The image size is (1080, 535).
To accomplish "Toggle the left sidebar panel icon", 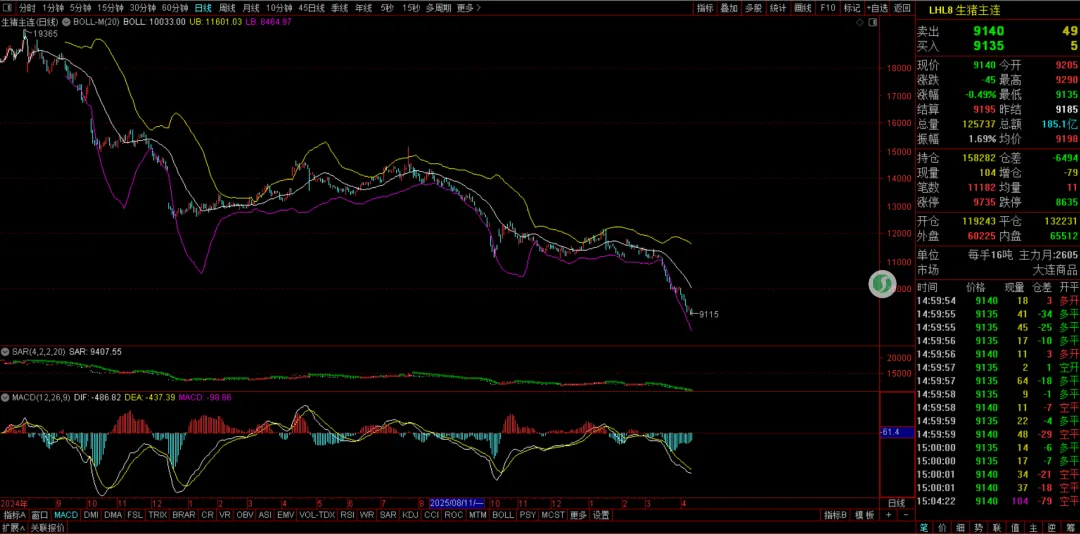I will pos(8,8).
